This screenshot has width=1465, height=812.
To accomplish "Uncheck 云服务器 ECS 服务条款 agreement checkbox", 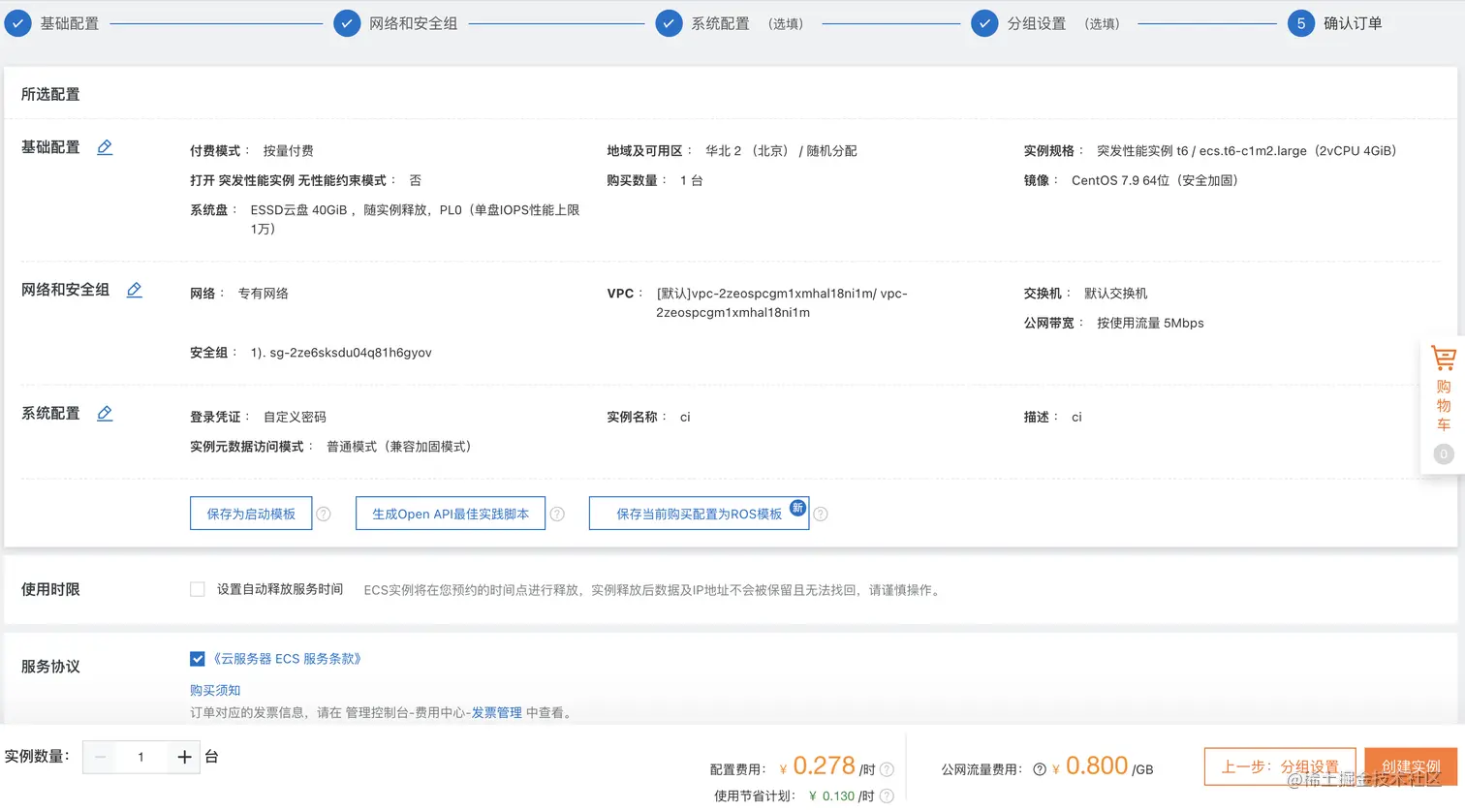I will click(197, 658).
